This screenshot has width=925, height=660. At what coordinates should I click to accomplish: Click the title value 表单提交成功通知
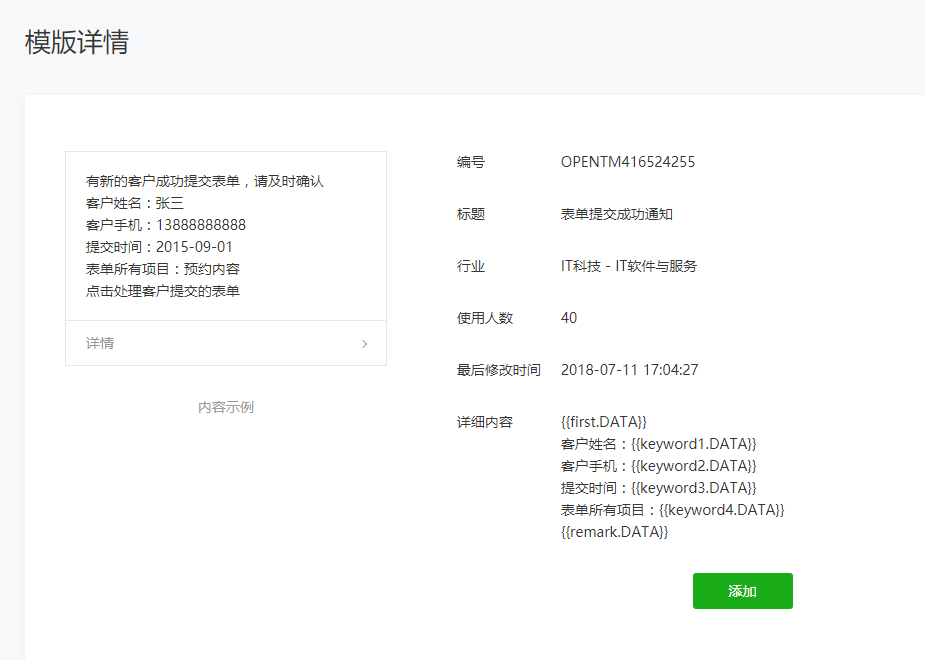(x=616, y=214)
